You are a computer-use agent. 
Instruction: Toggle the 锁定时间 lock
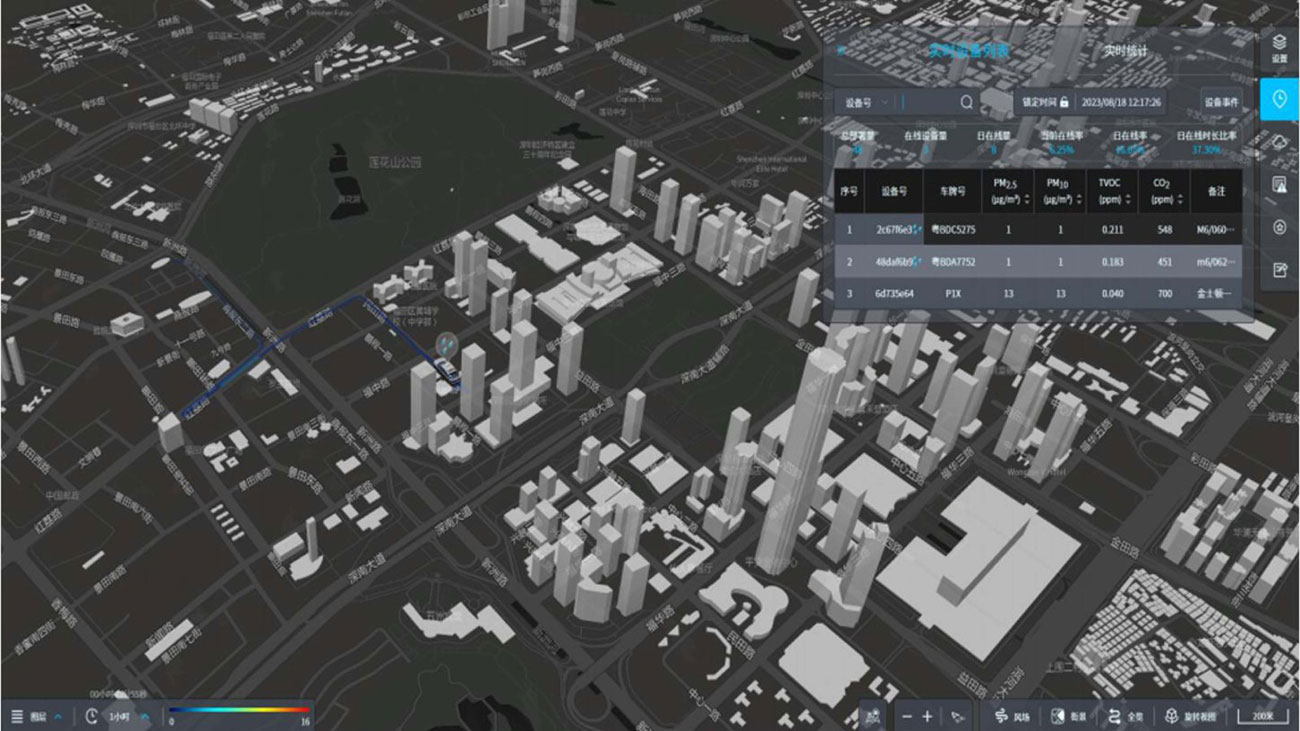[x=1045, y=102]
